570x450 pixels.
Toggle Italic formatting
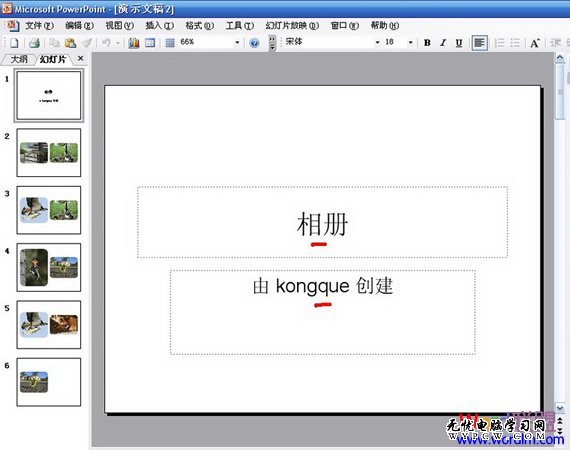443,43
